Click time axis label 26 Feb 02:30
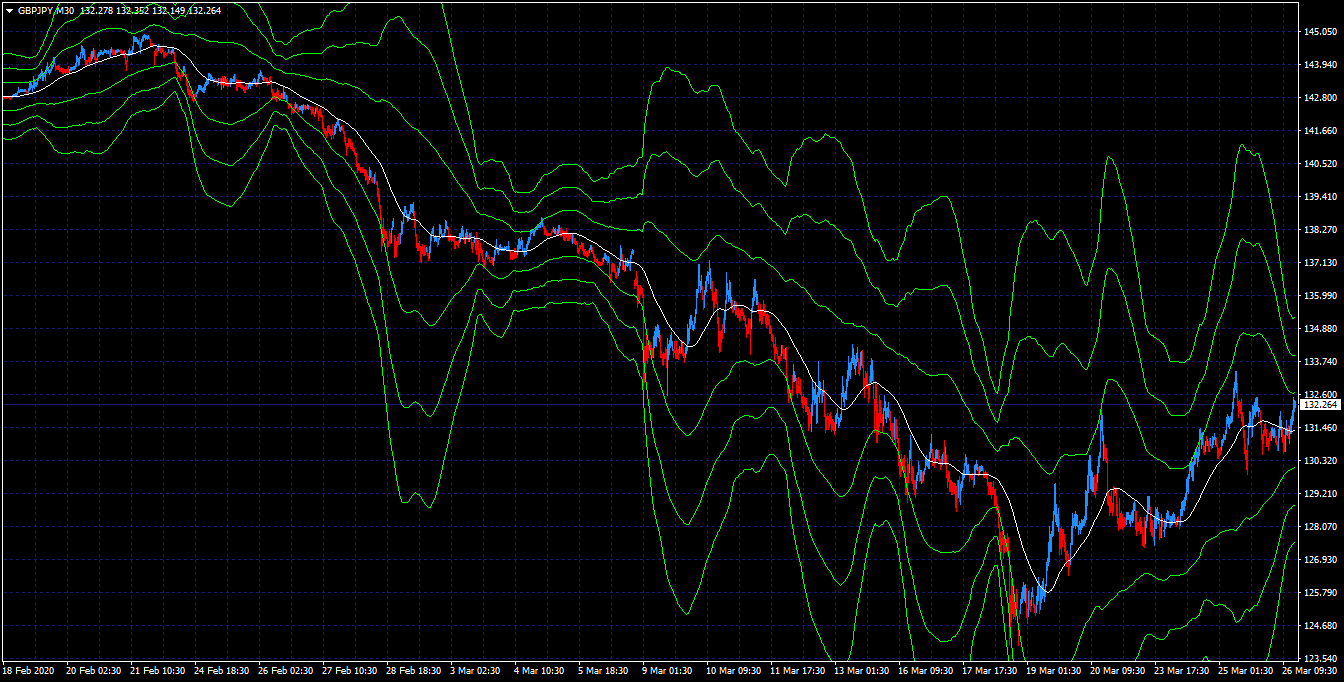This screenshot has height=682, width=1344. click(286, 671)
